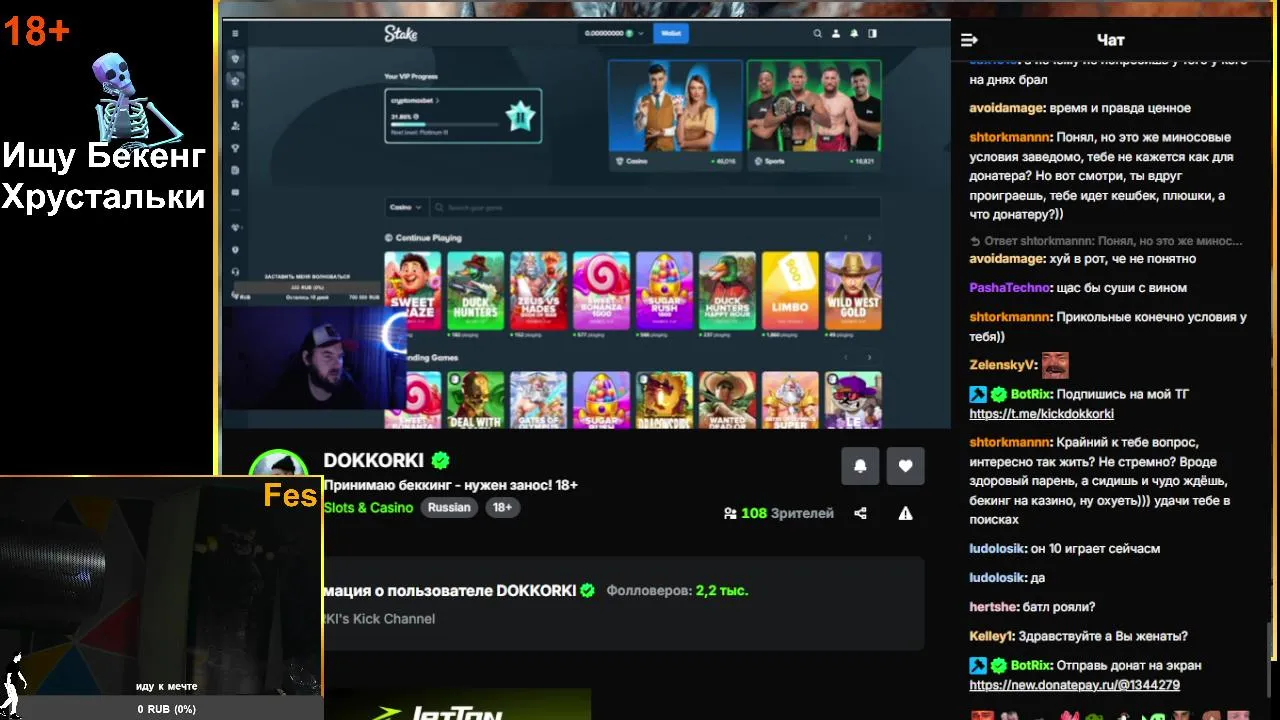Viewport: 1280px width, 720px height.
Task: Open the Limbo game tile
Action: (x=790, y=290)
